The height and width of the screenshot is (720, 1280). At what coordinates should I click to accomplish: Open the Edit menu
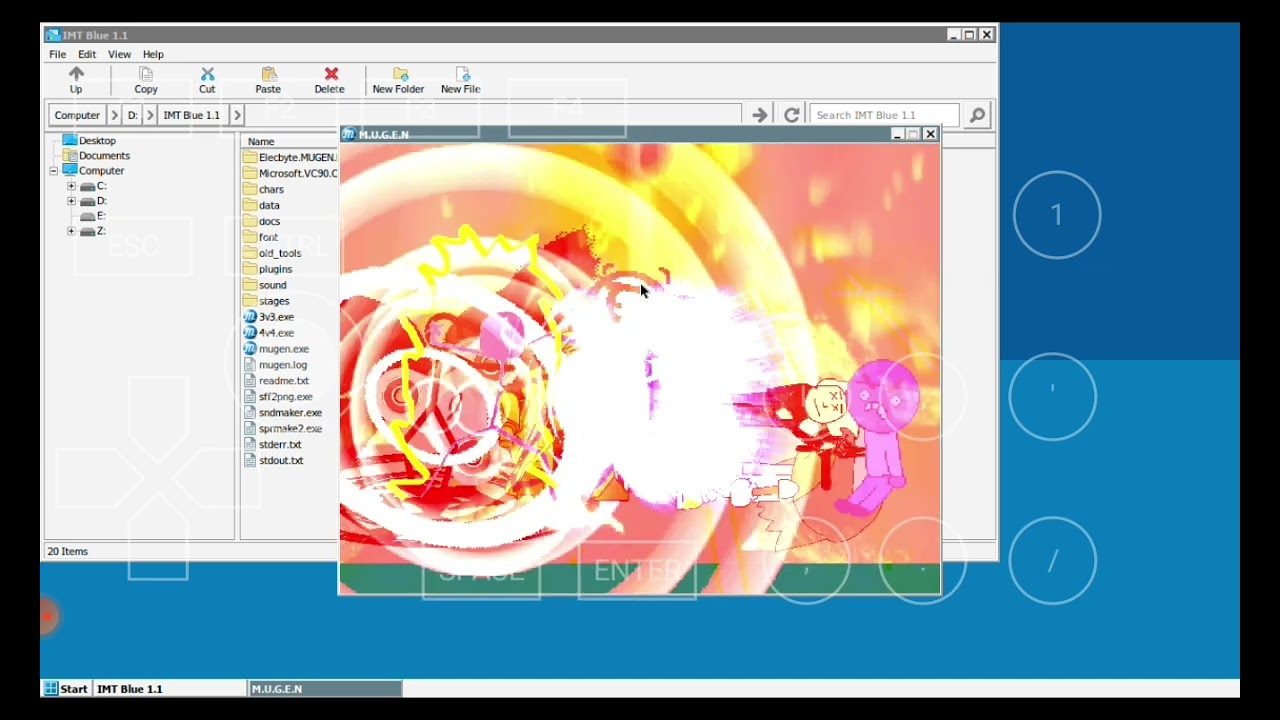(87, 54)
